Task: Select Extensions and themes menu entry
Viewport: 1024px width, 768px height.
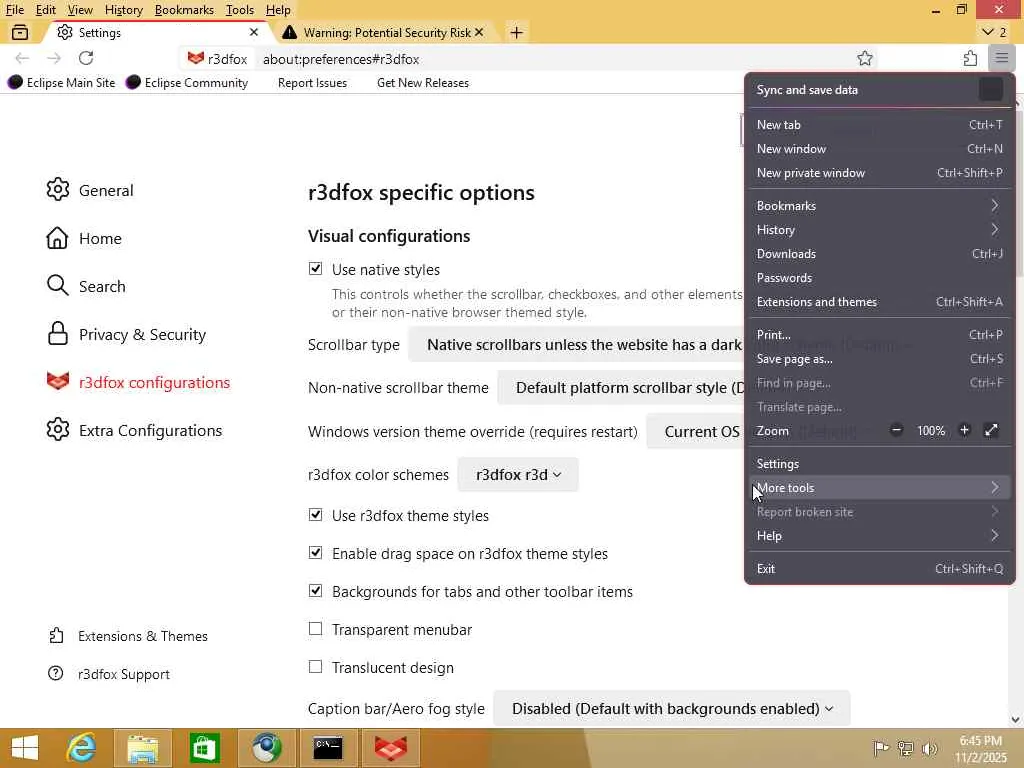Action: tap(879, 302)
